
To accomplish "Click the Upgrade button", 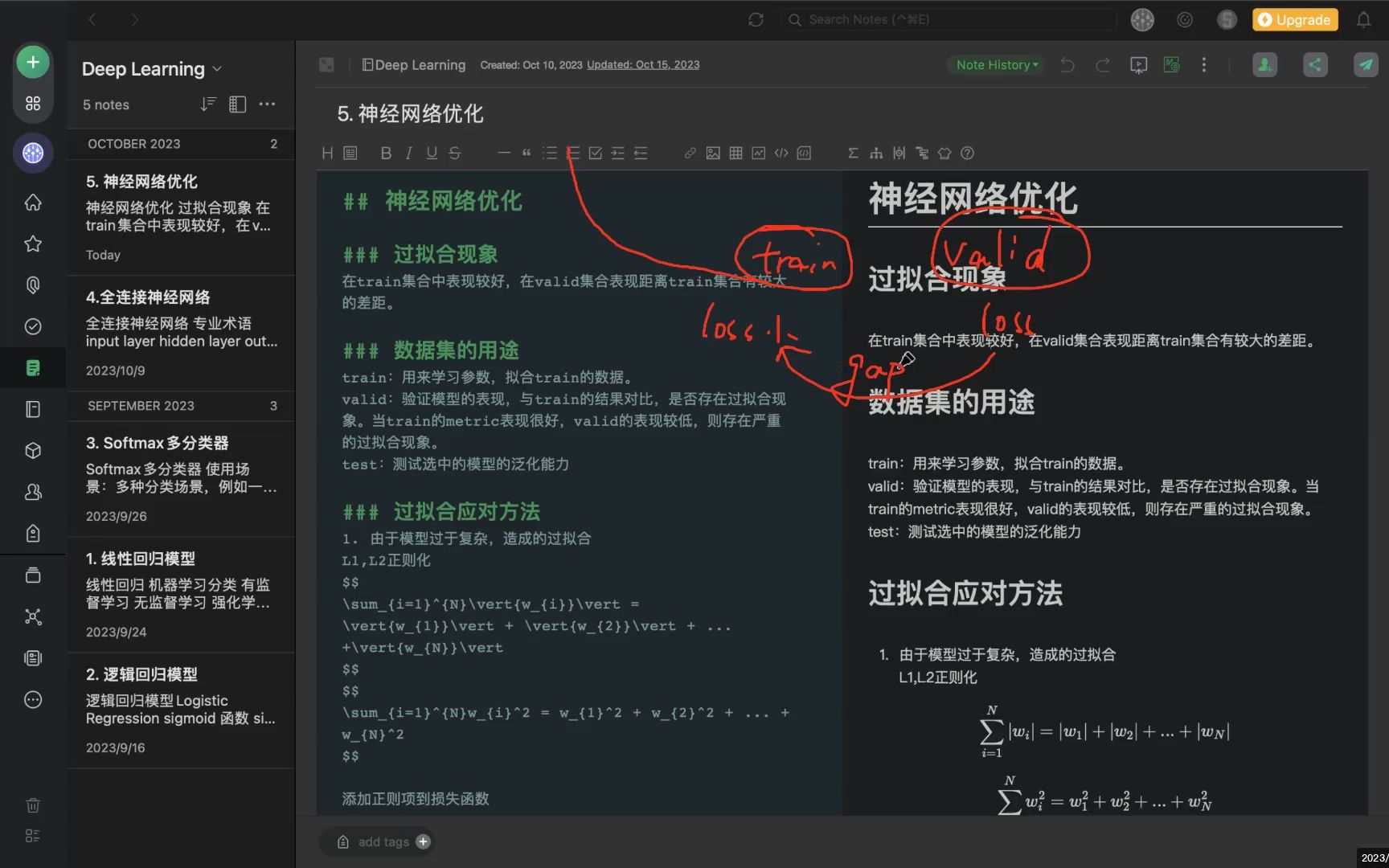I will click(x=1294, y=19).
